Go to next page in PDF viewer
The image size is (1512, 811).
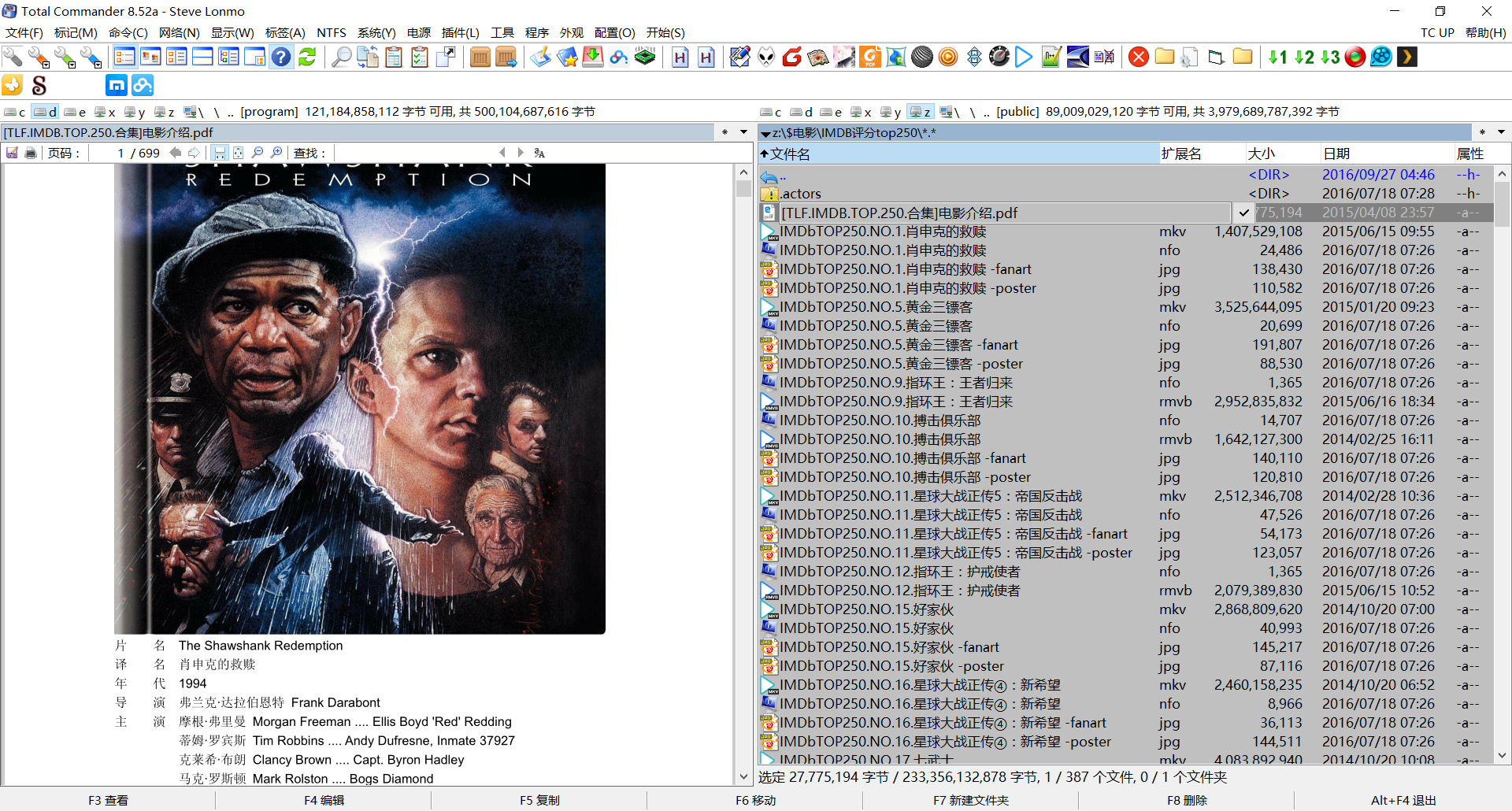[194, 153]
